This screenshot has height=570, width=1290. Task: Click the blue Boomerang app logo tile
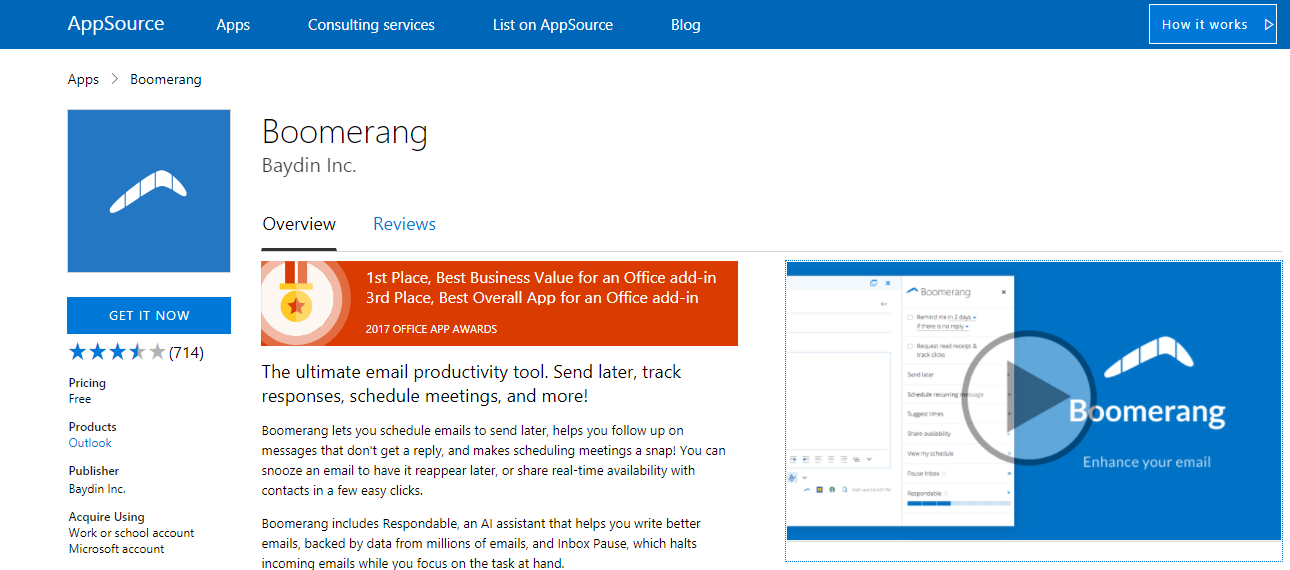pyautogui.click(x=149, y=191)
